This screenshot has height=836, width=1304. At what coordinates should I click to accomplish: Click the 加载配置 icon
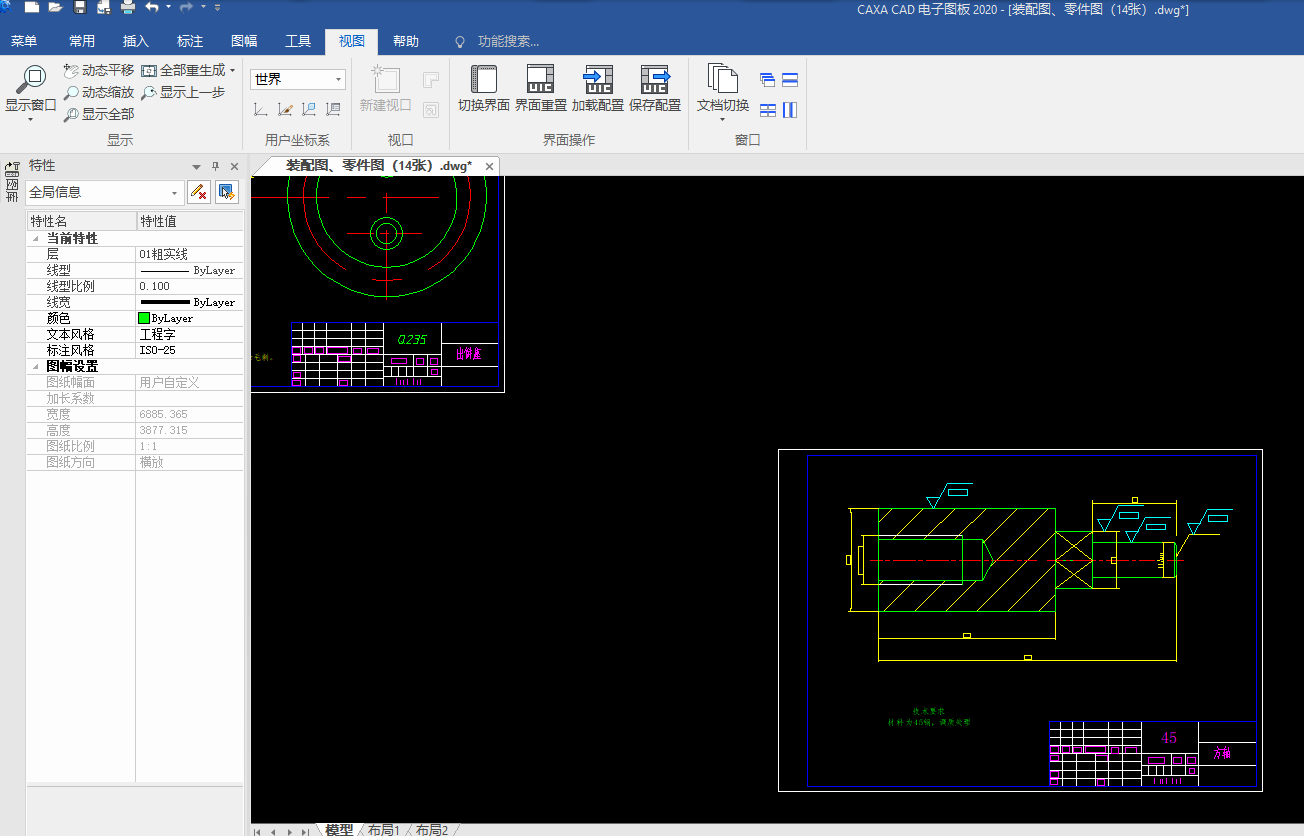(x=598, y=80)
